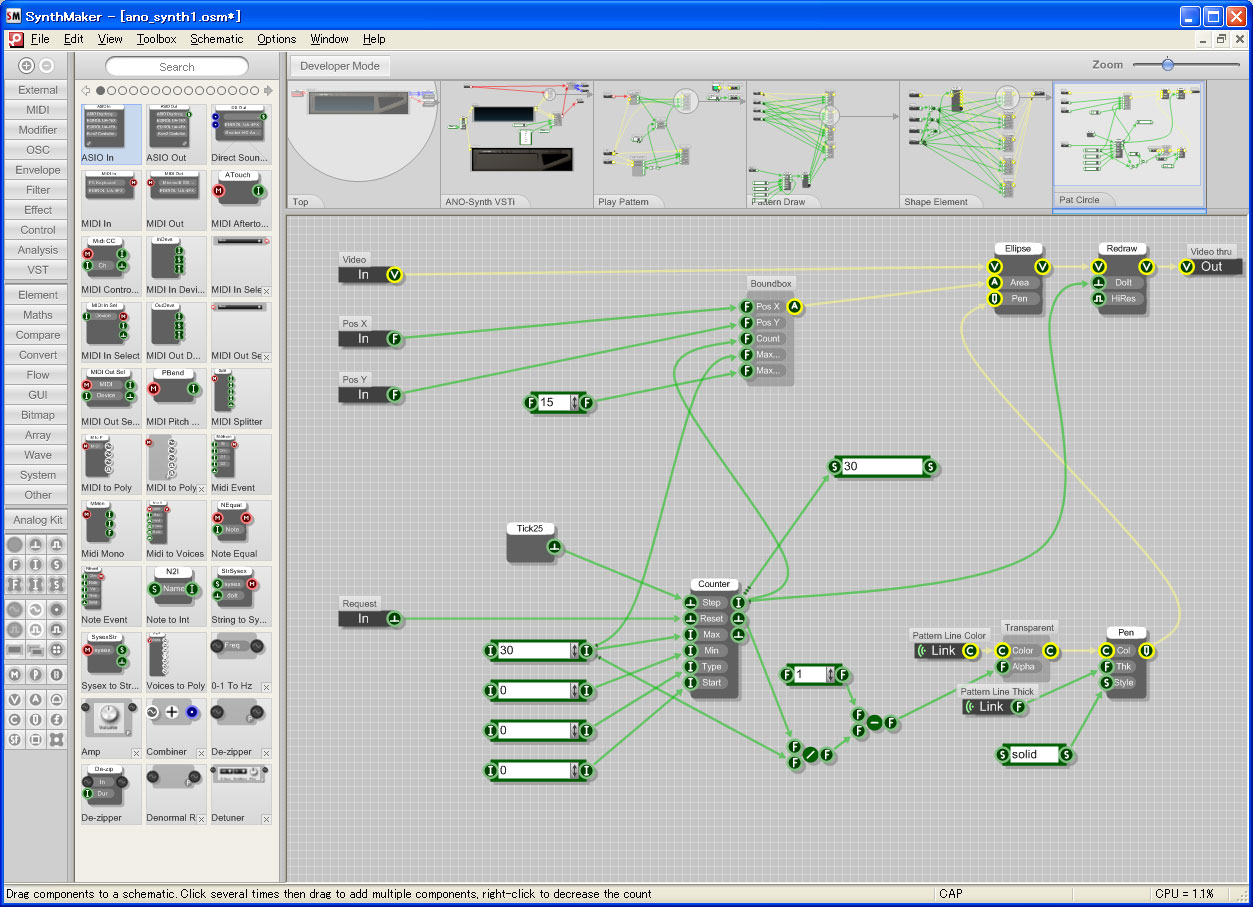1253x907 pixels.
Task: Select the C color connector filter icon
Action: click(x=15, y=720)
